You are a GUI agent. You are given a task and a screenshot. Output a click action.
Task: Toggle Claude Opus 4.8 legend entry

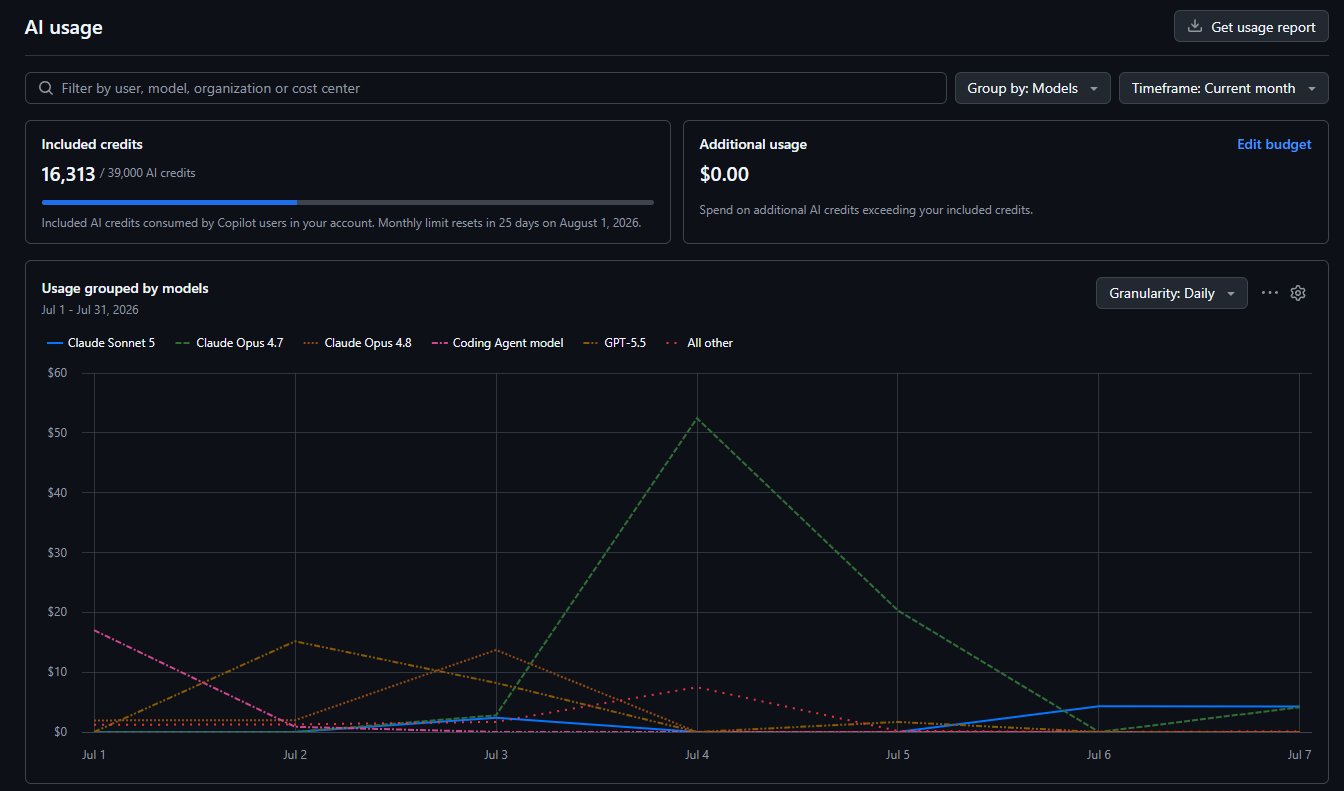coord(357,343)
